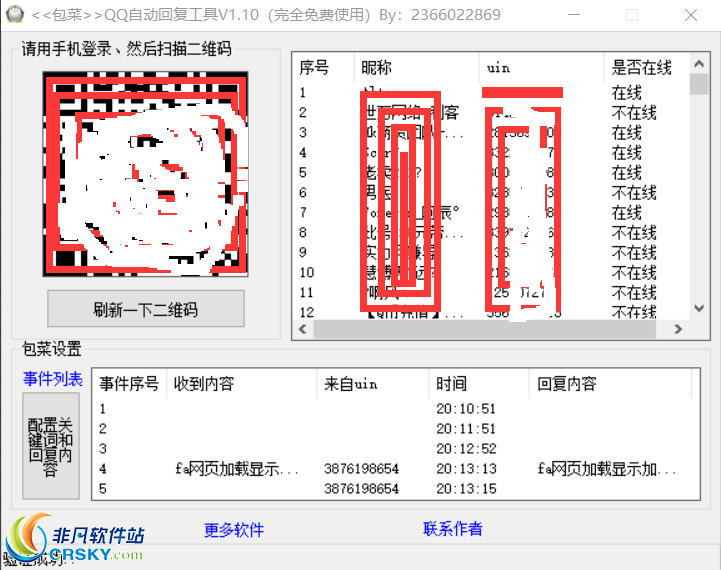Click the upper uin column header

(x=542, y=68)
